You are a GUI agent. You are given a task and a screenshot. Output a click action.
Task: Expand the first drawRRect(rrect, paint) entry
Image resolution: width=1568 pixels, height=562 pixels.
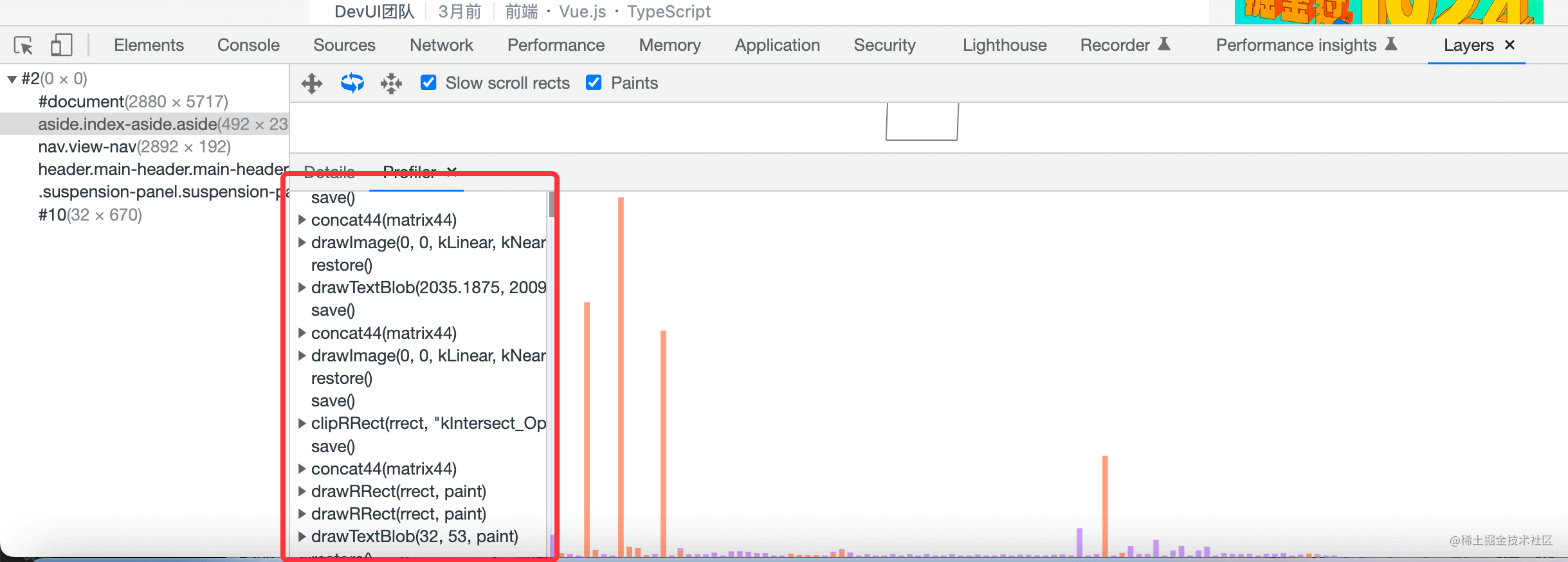coord(302,491)
